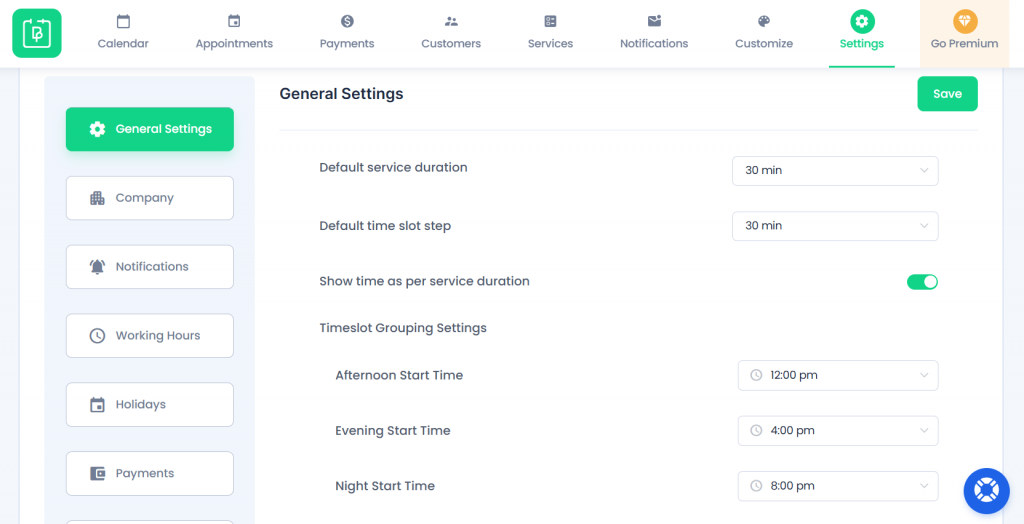Click clock icon in Afternoon Start Time field
Viewport: 1024px width, 524px height.
756,375
